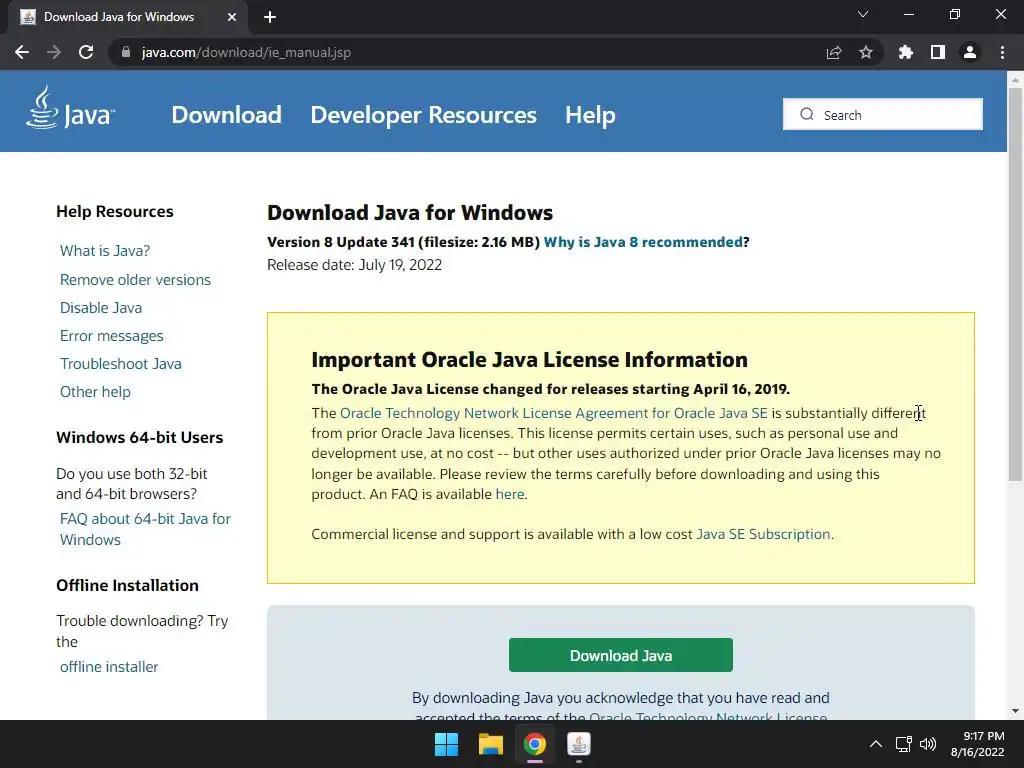Open Chrome profile avatar icon
This screenshot has width=1024, height=768.
coord(970,52)
